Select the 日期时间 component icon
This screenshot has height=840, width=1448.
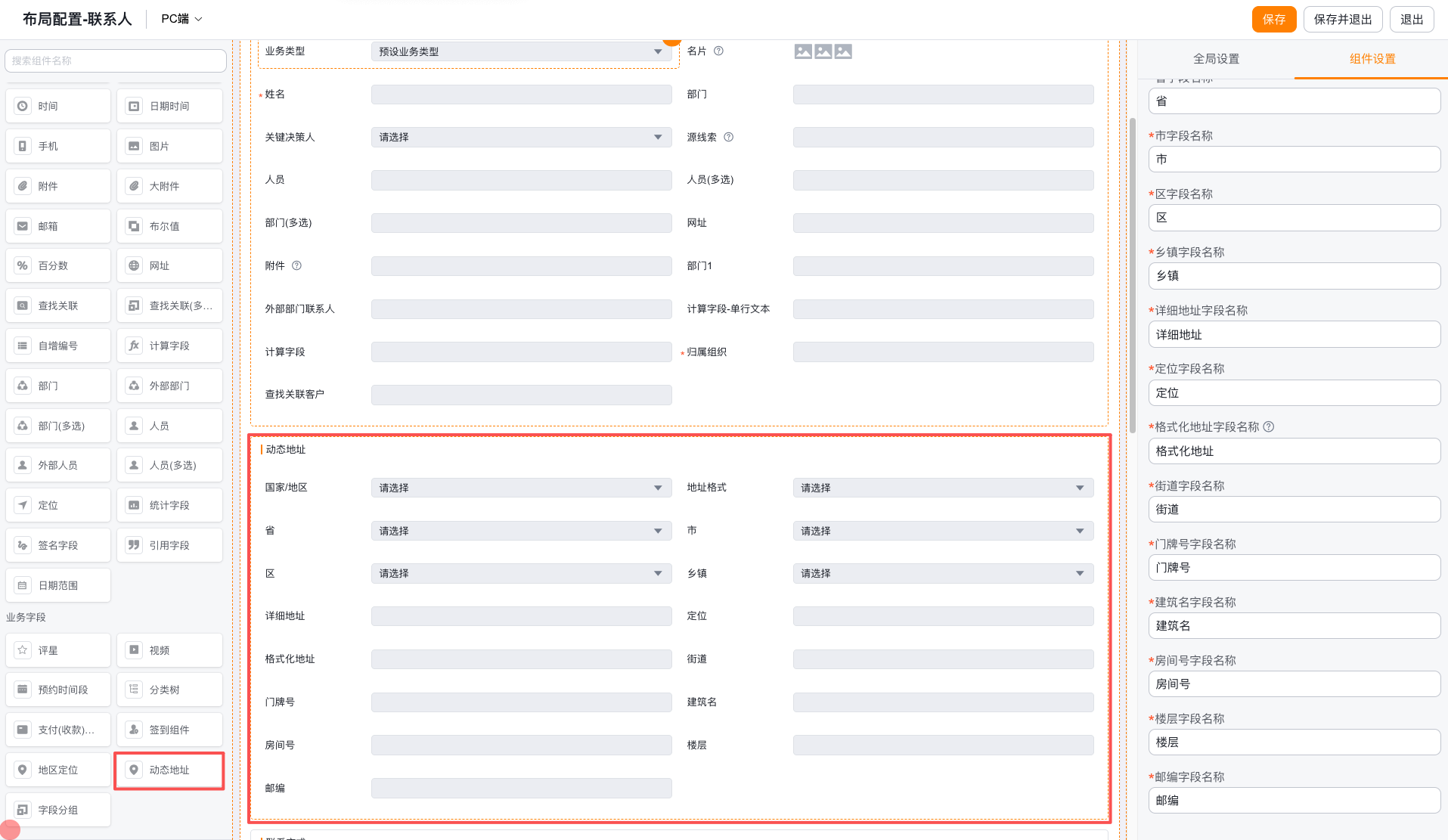coord(134,106)
